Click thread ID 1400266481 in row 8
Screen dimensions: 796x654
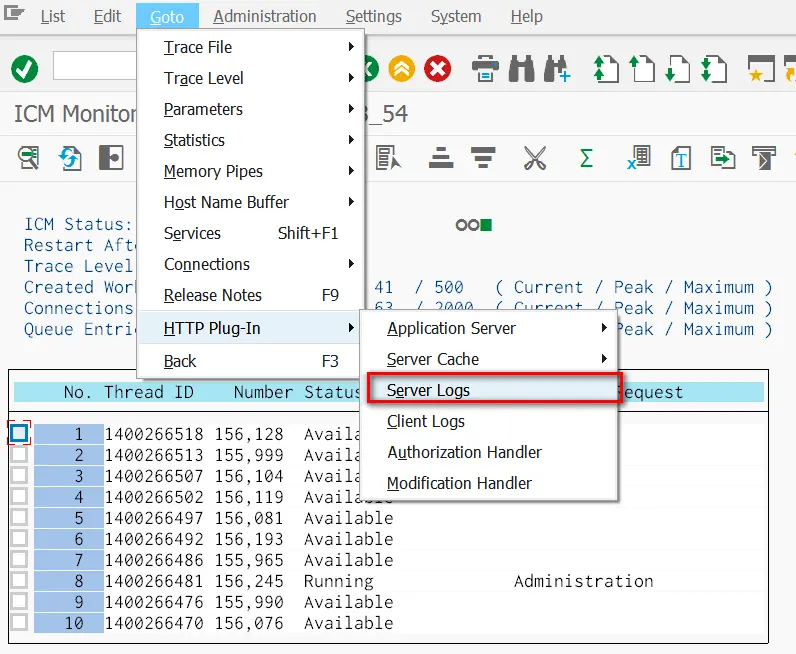click(x=154, y=580)
